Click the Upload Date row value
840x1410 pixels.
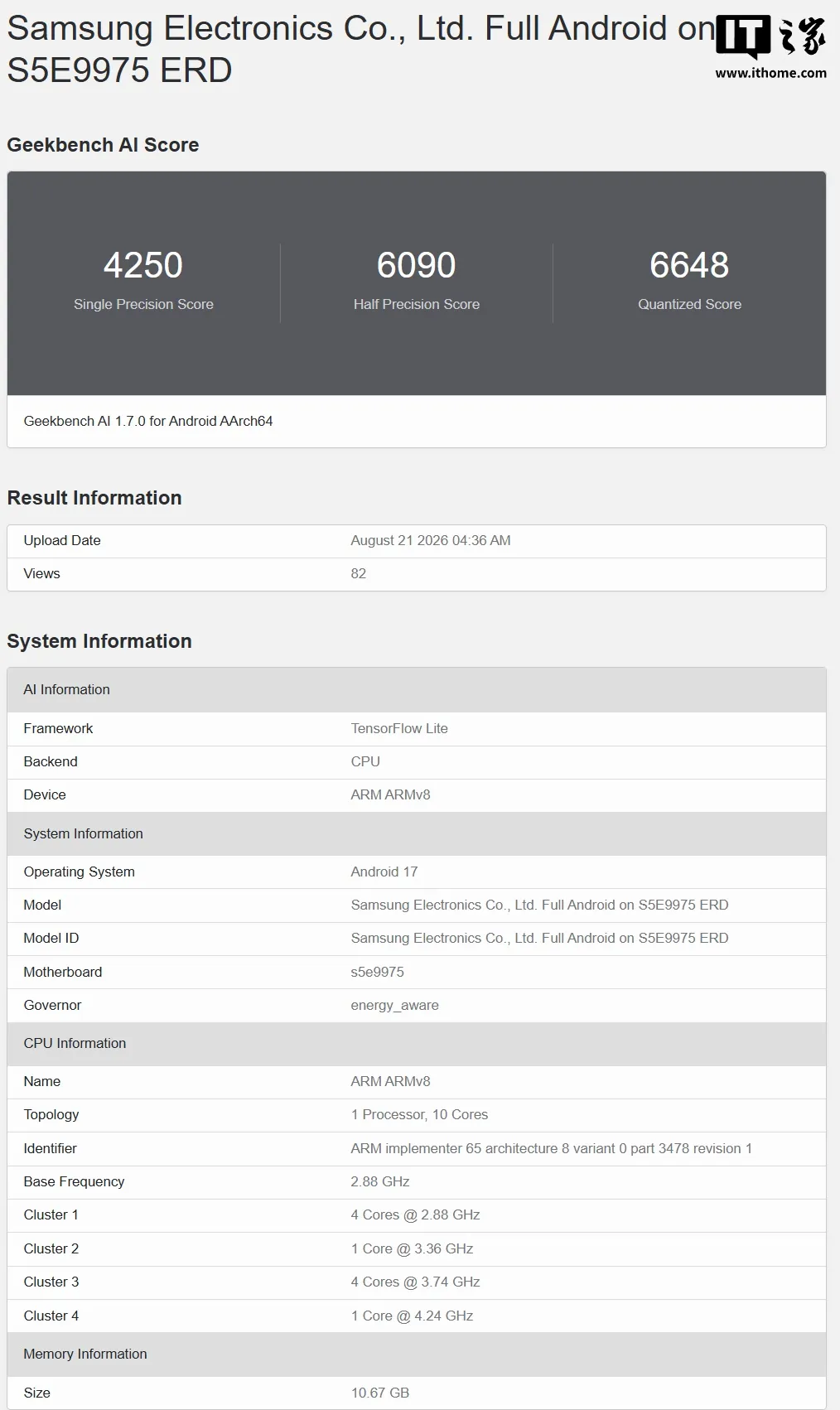click(431, 540)
